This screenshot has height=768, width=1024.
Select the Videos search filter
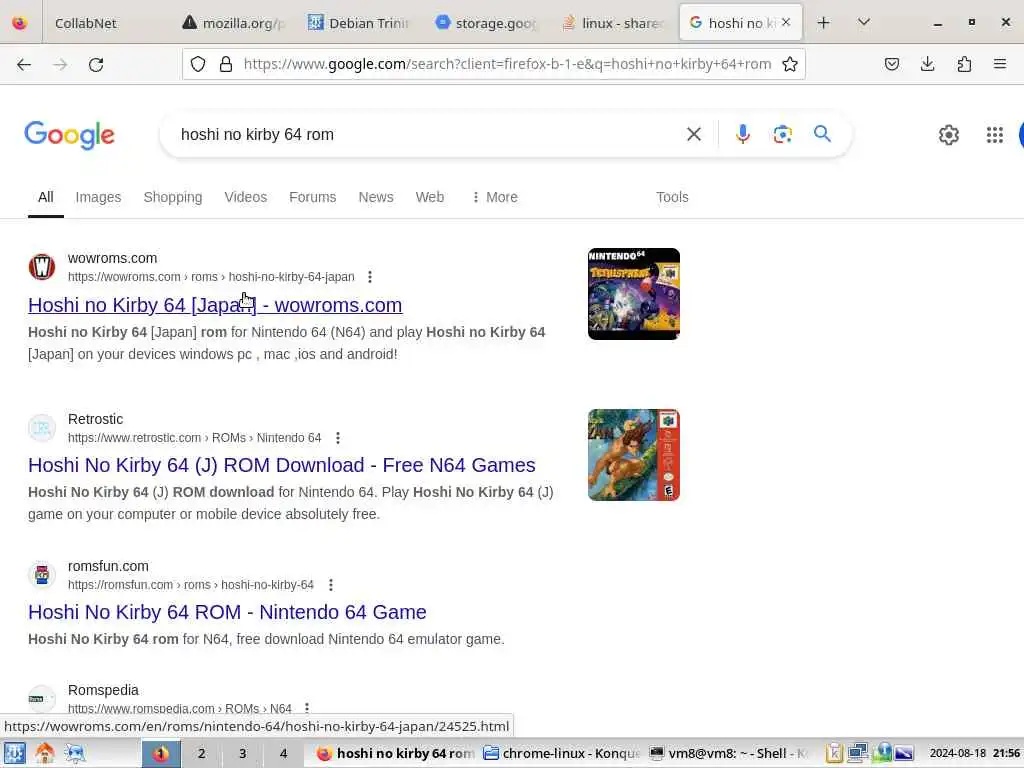click(x=246, y=197)
